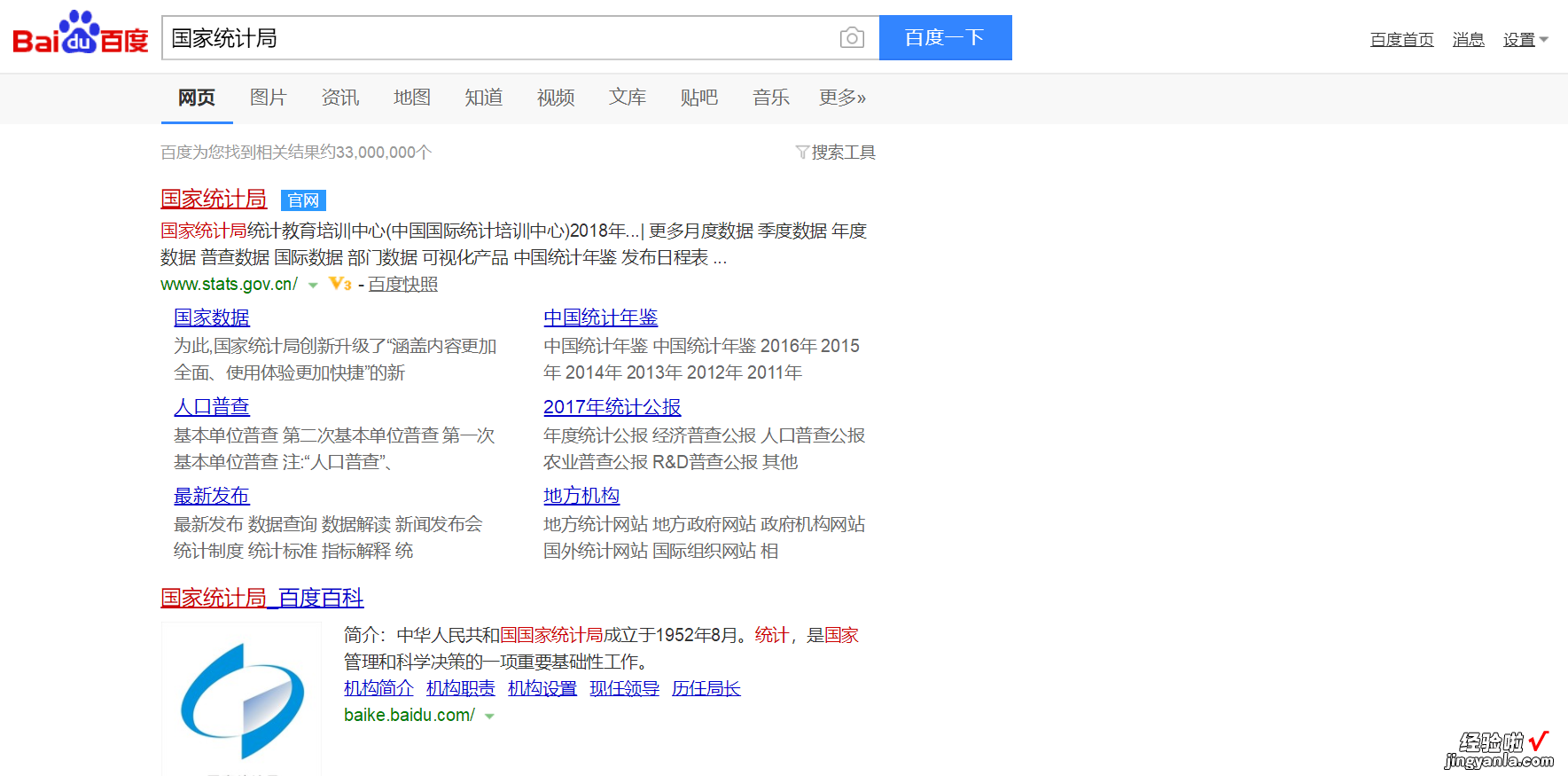
Task: Switch to the 图片 tab
Action: pyautogui.click(x=269, y=98)
